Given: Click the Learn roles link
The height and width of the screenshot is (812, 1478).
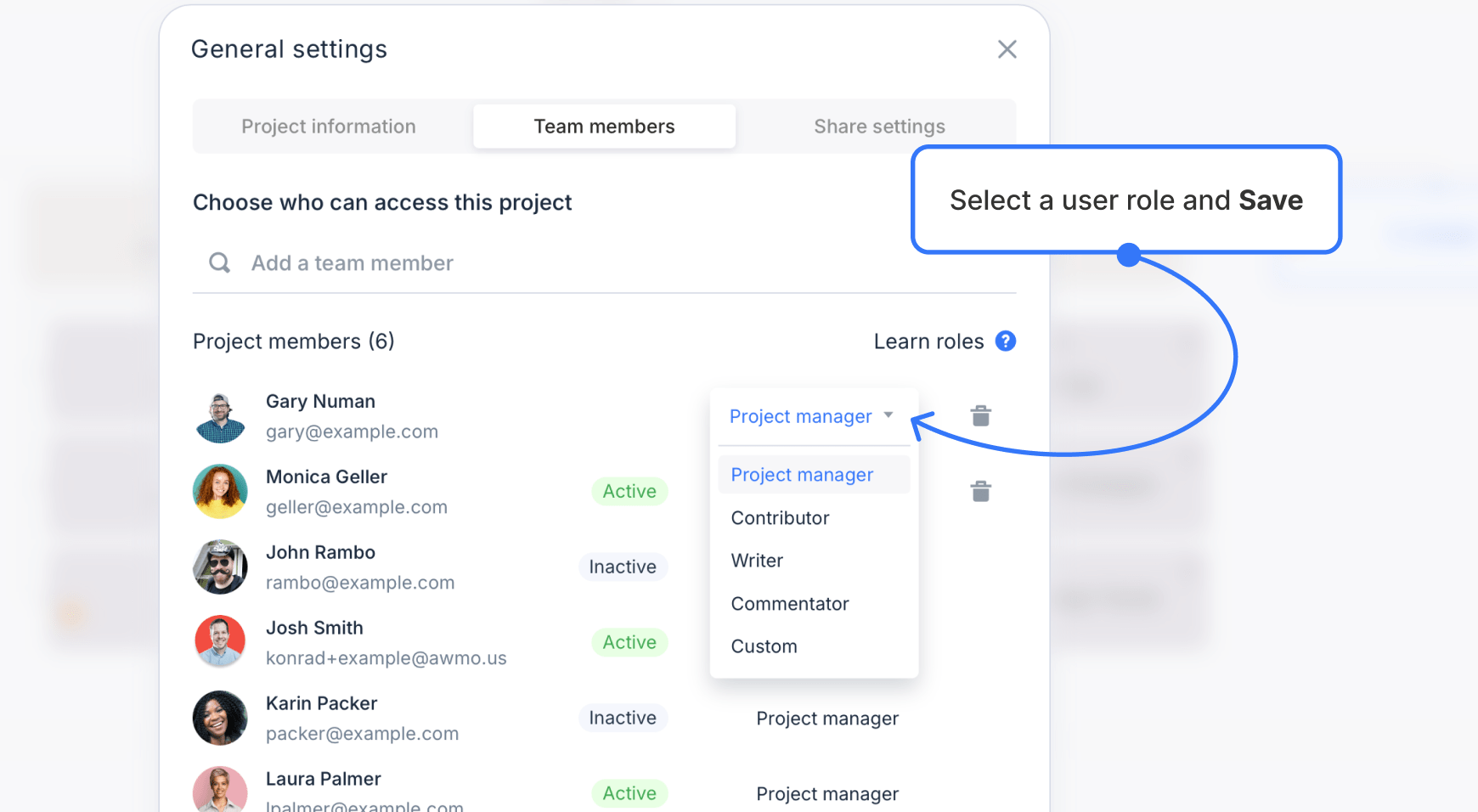Looking at the screenshot, I should (x=929, y=341).
